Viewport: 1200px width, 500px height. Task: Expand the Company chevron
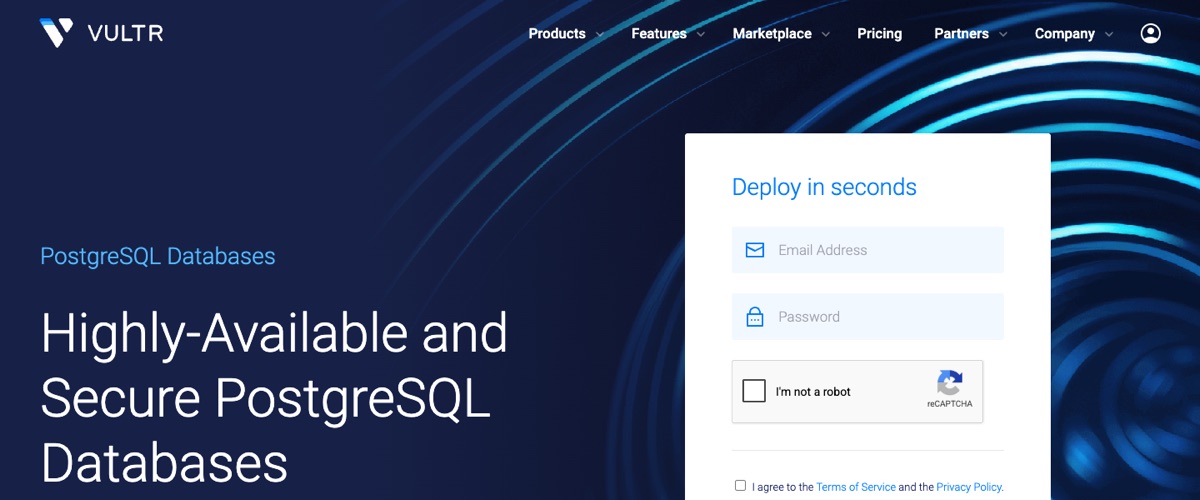coord(1109,34)
